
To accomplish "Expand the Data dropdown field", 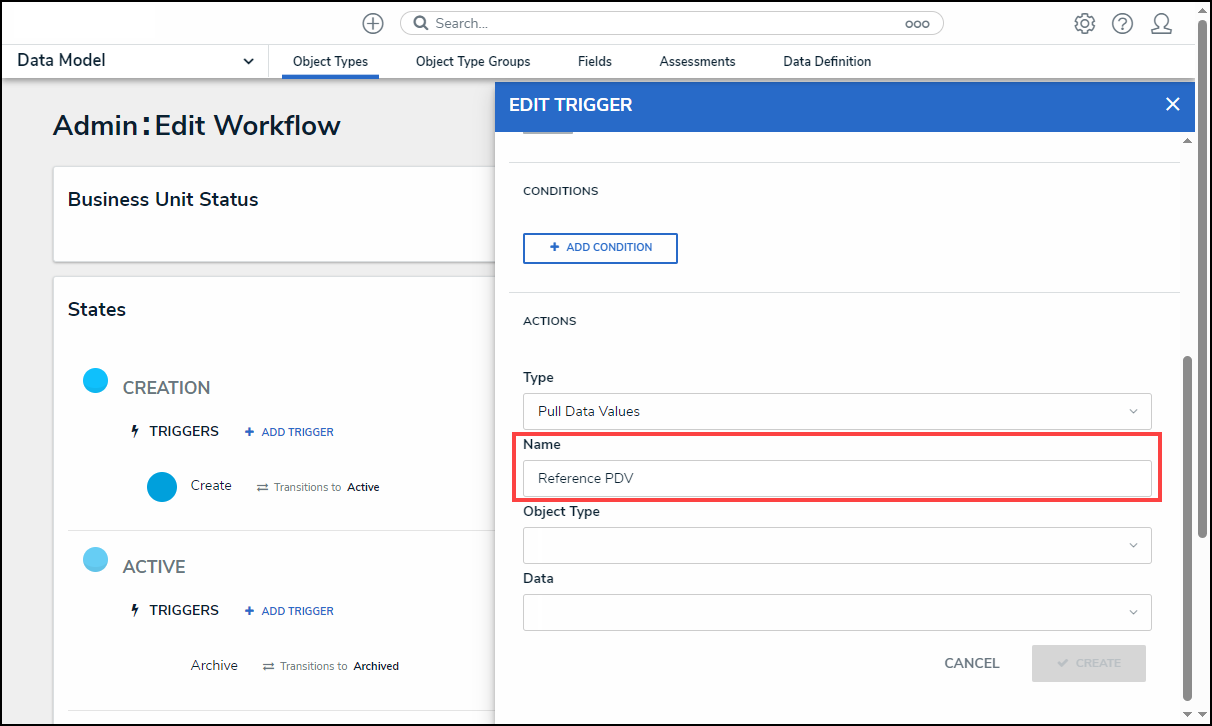I will point(836,612).
